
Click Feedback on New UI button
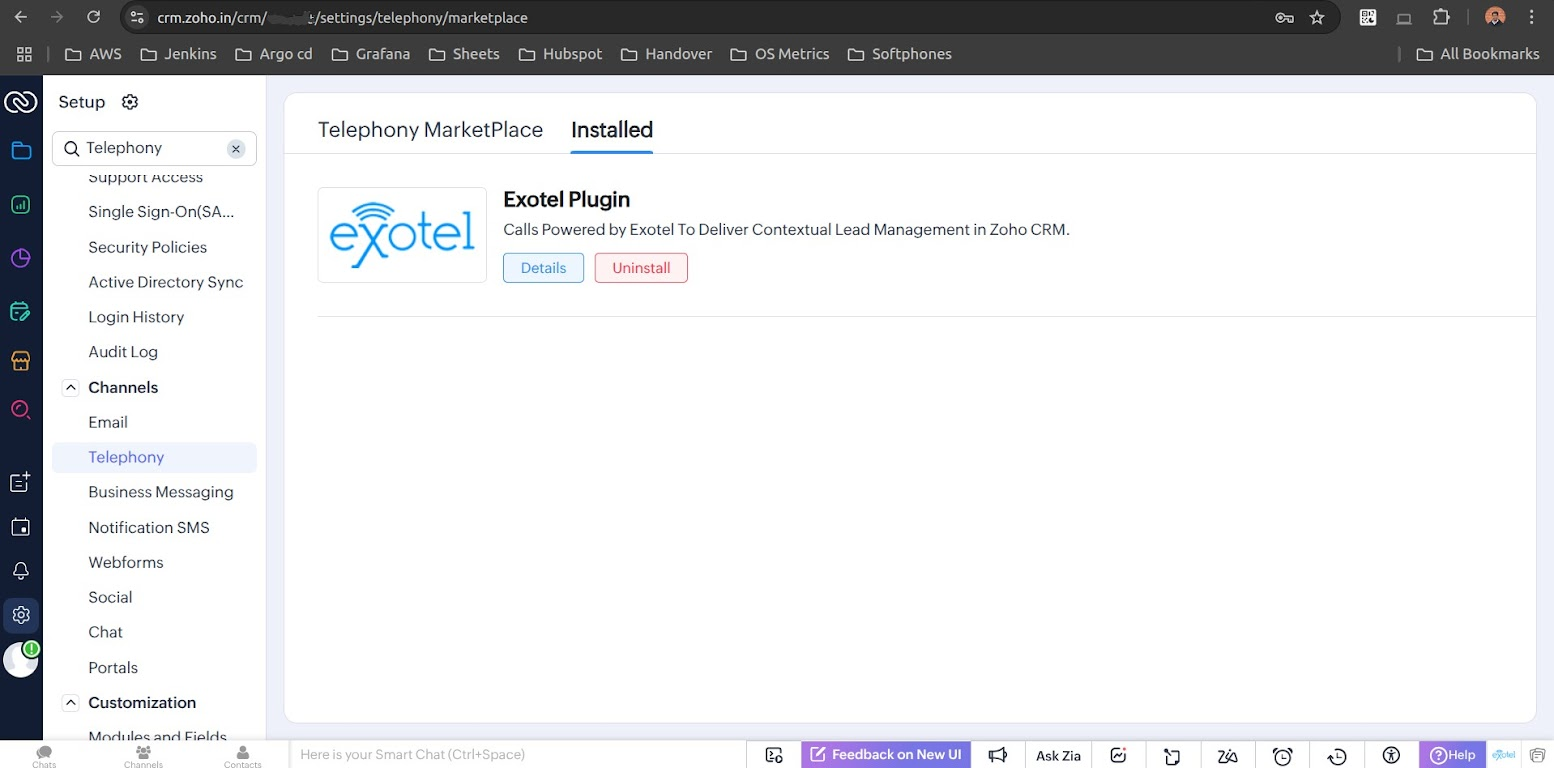[886, 755]
